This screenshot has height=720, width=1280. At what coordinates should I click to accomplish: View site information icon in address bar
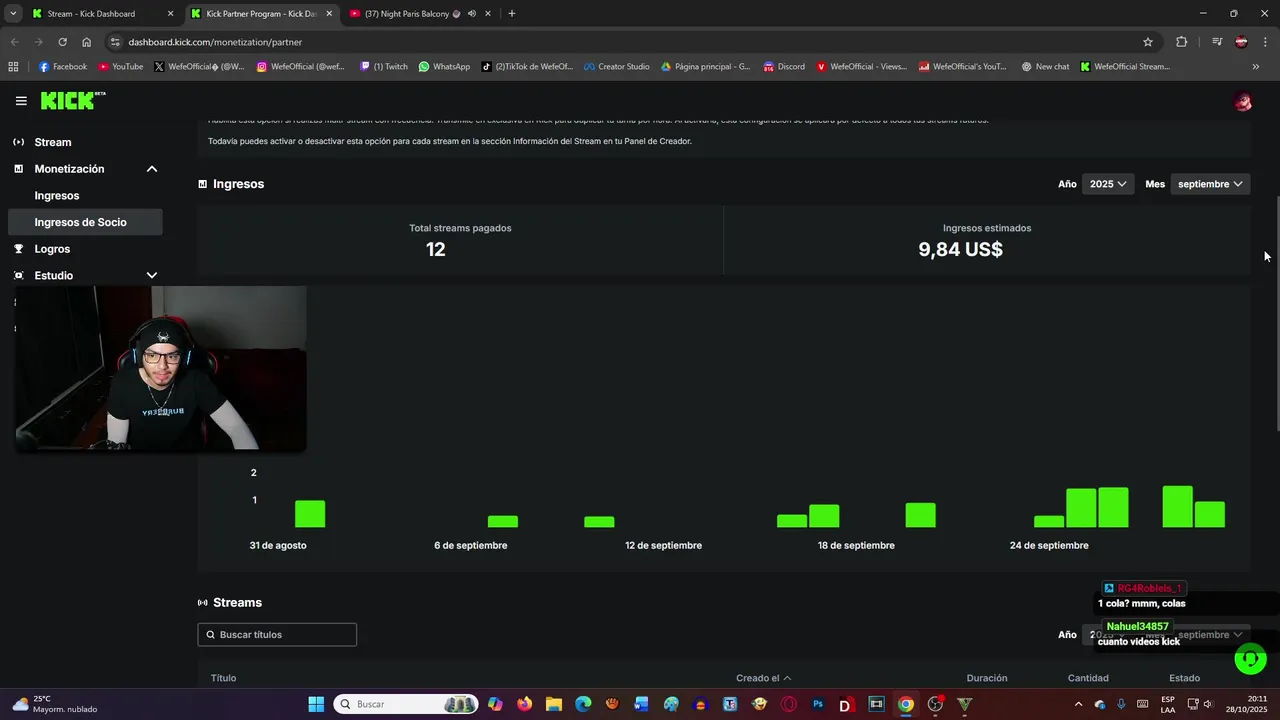pos(115,42)
